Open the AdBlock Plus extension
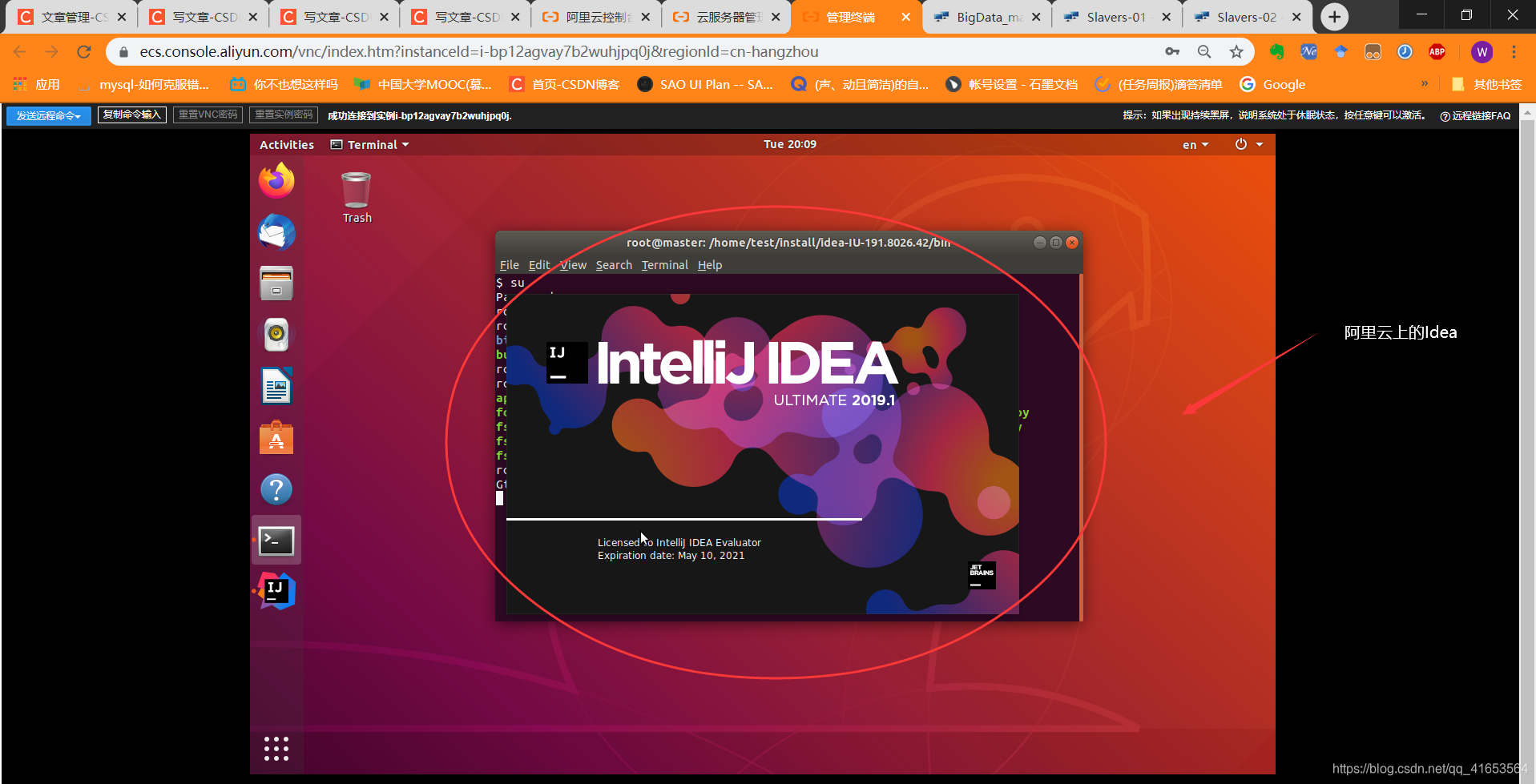The width and height of the screenshot is (1536, 784). [1437, 52]
